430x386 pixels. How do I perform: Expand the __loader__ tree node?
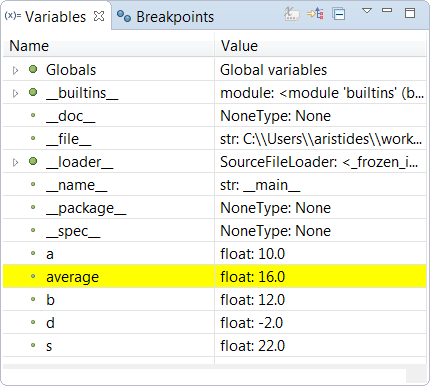pyautogui.click(x=15, y=162)
